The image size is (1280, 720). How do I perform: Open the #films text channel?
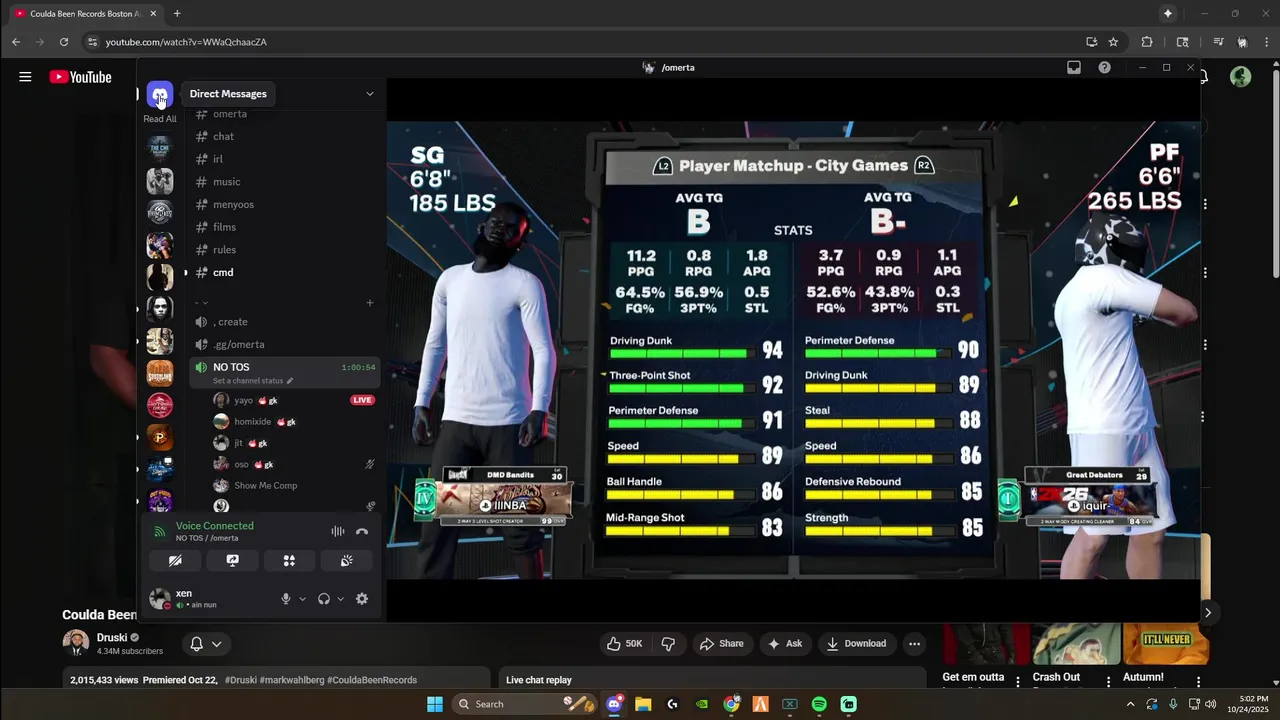coord(285,227)
